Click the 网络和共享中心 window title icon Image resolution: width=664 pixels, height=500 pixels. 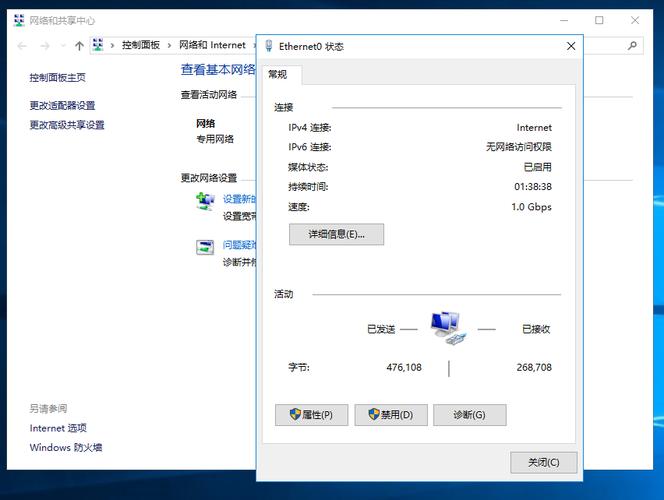(19, 20)
